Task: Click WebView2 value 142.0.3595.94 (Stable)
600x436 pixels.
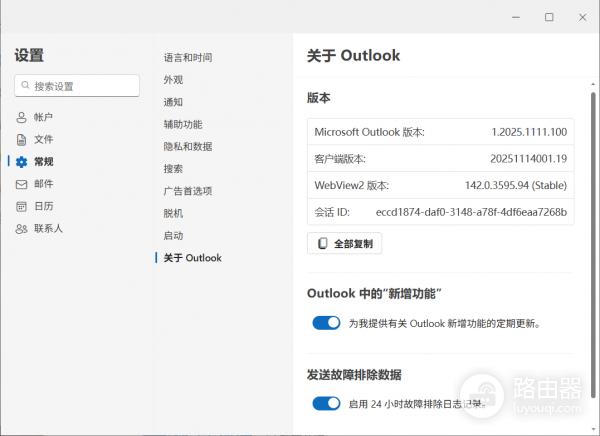Action: (x=516, y=185)
